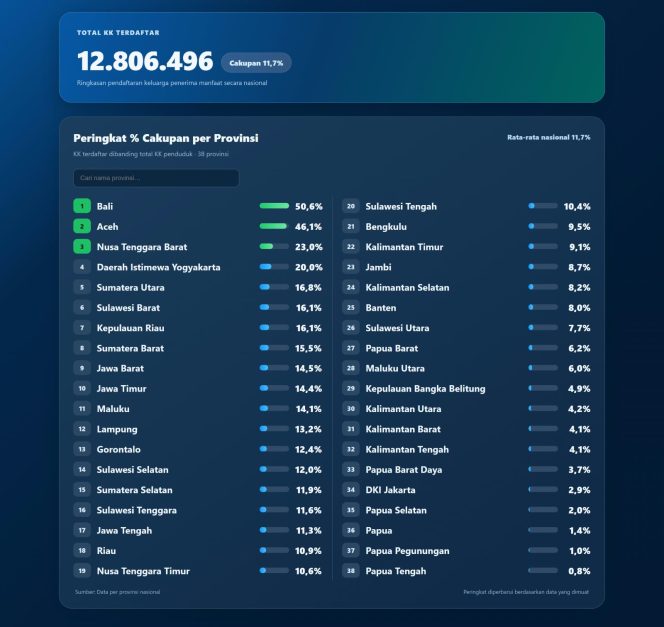This screenshot has height=627, width=664.
Task: Click rank 22 badge for Kalimantan Timur
Action: point(351,247)
